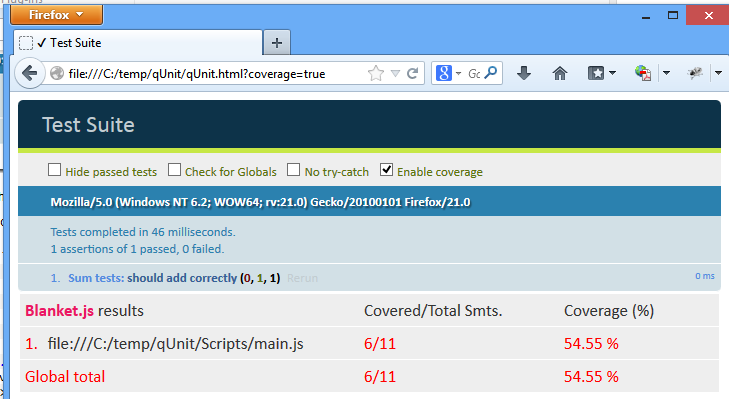Go to the Home page icon

coord(560,73)
